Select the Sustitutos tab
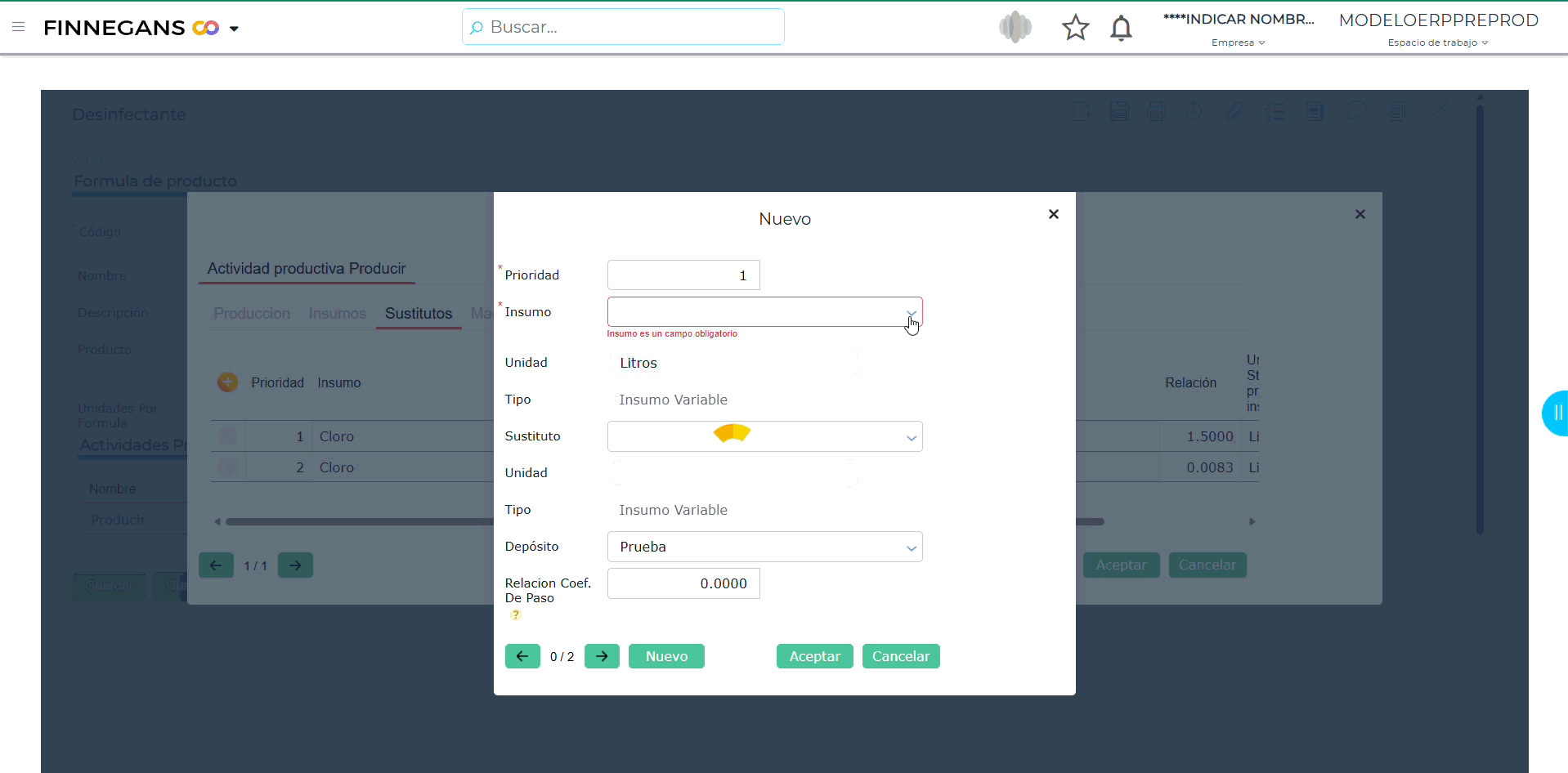The width and height of the screenshot is (1568, 773). tap(419, 314)
